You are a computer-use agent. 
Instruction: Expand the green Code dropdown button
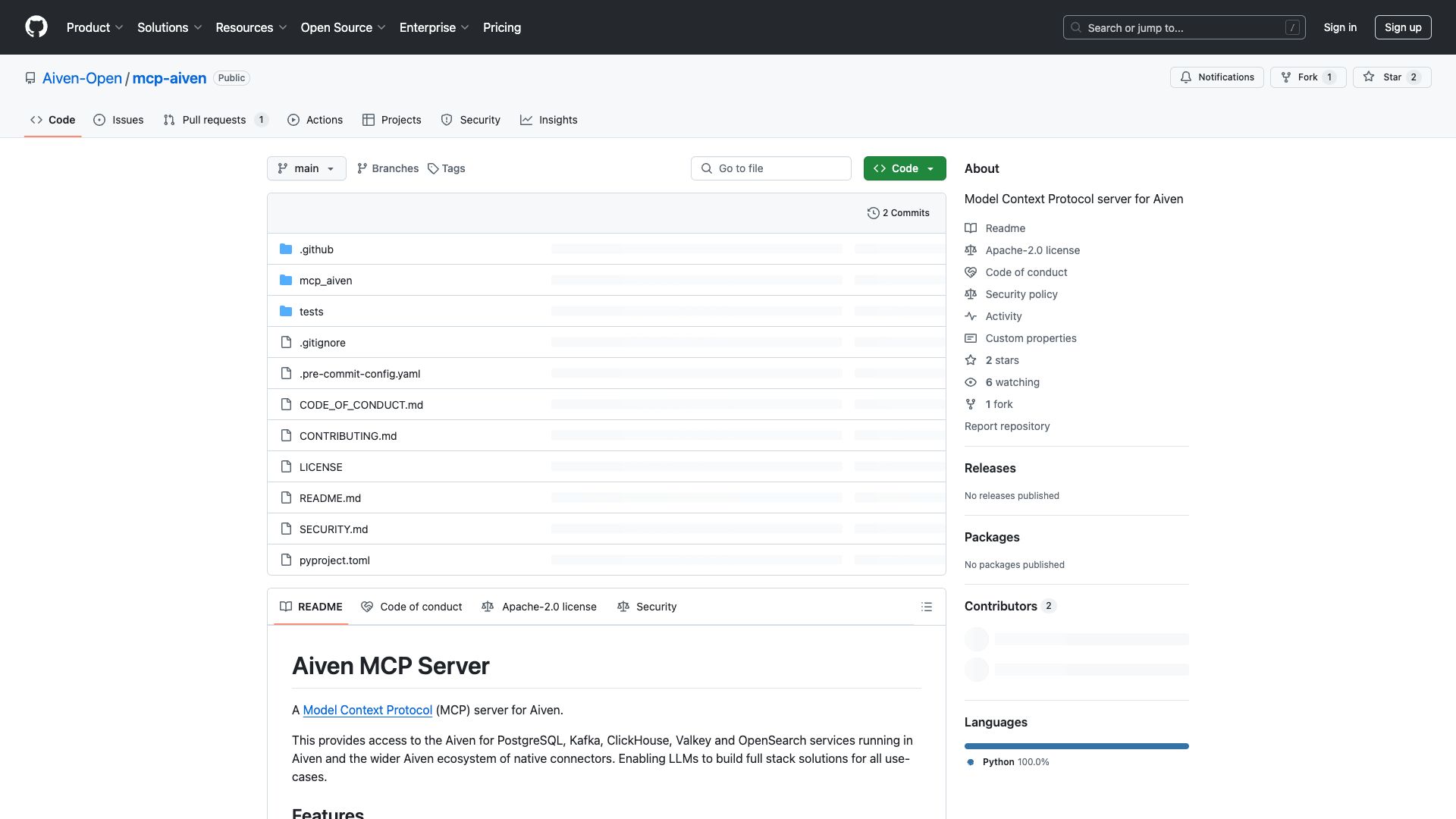[x=904, y=168]
